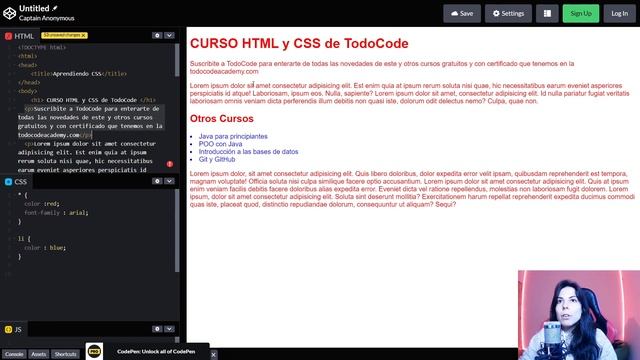Click the 'Untitled' pen title

tap(34, 8)
